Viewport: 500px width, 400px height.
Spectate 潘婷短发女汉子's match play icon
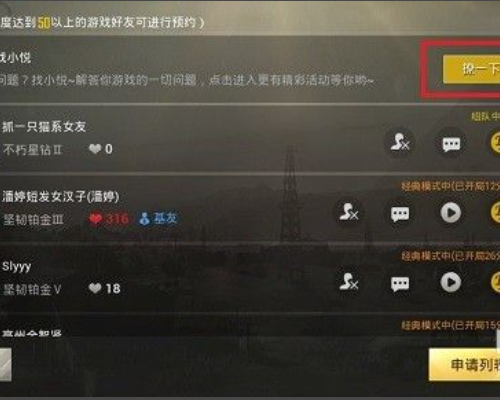click(451, 213)
